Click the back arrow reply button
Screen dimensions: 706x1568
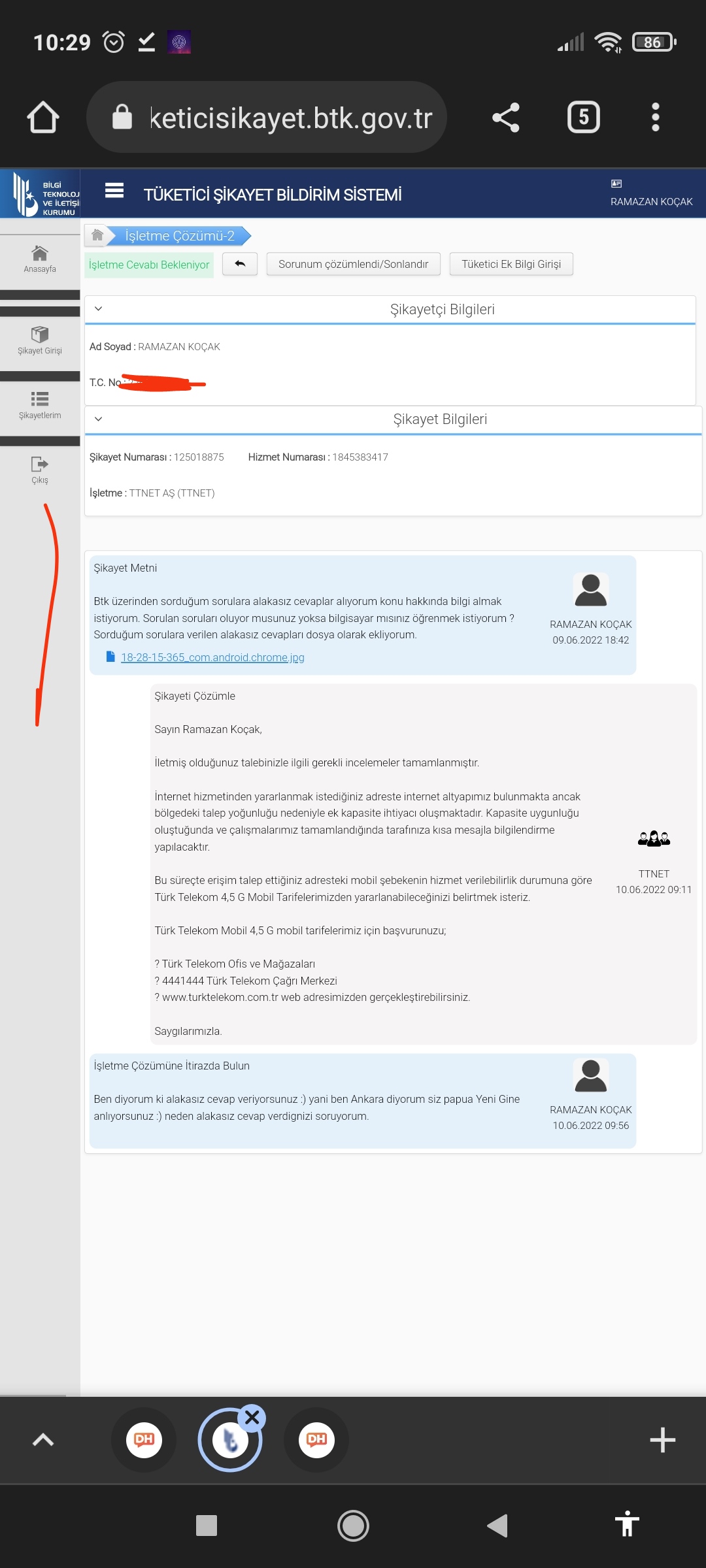coord(240,264)
